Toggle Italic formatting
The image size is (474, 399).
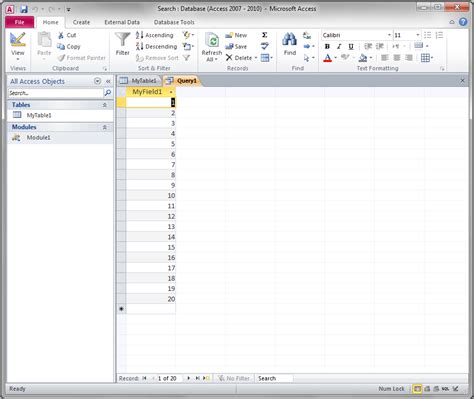tap(339, 46)
